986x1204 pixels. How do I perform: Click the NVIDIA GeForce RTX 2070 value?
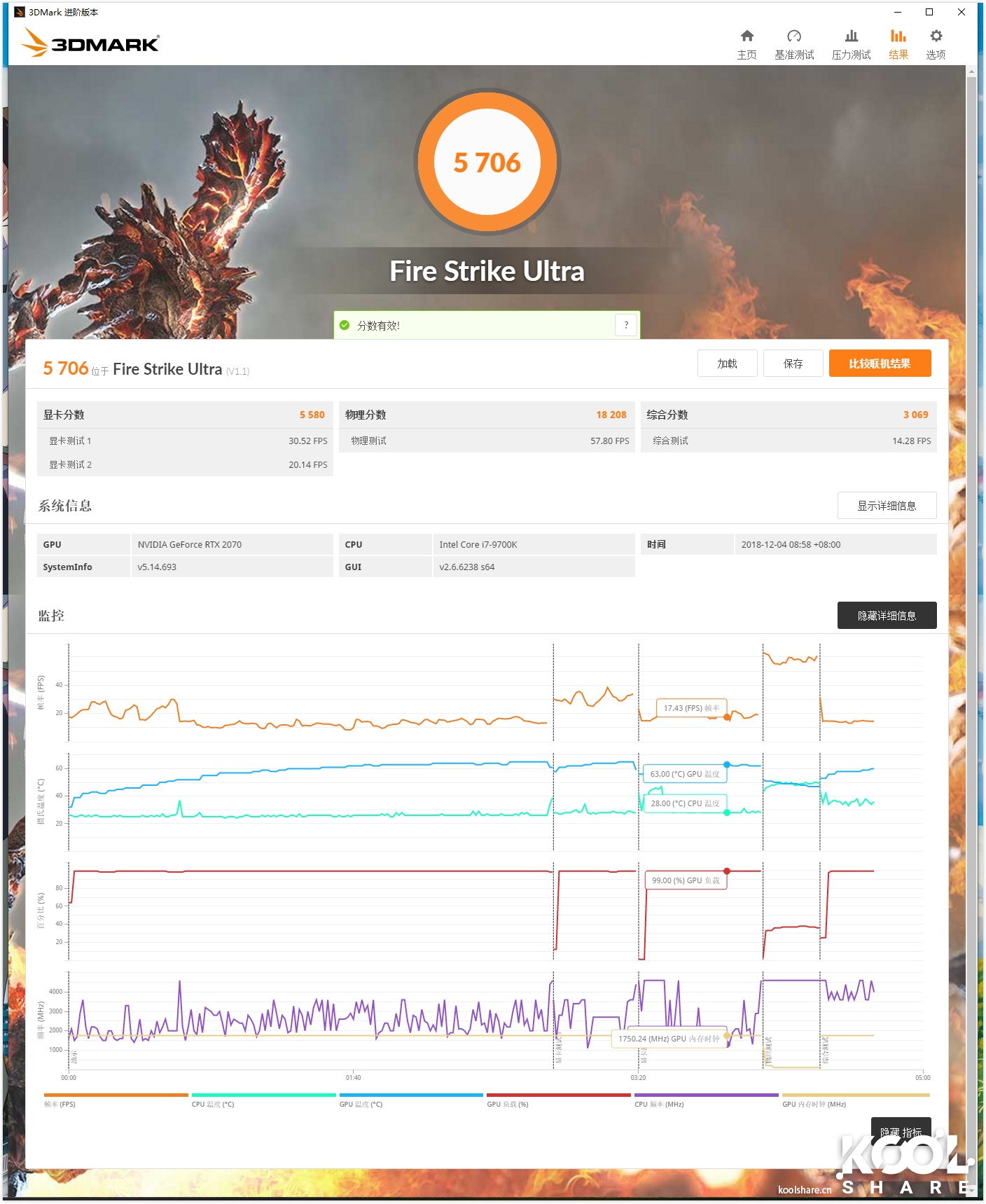tap(189, 544)
